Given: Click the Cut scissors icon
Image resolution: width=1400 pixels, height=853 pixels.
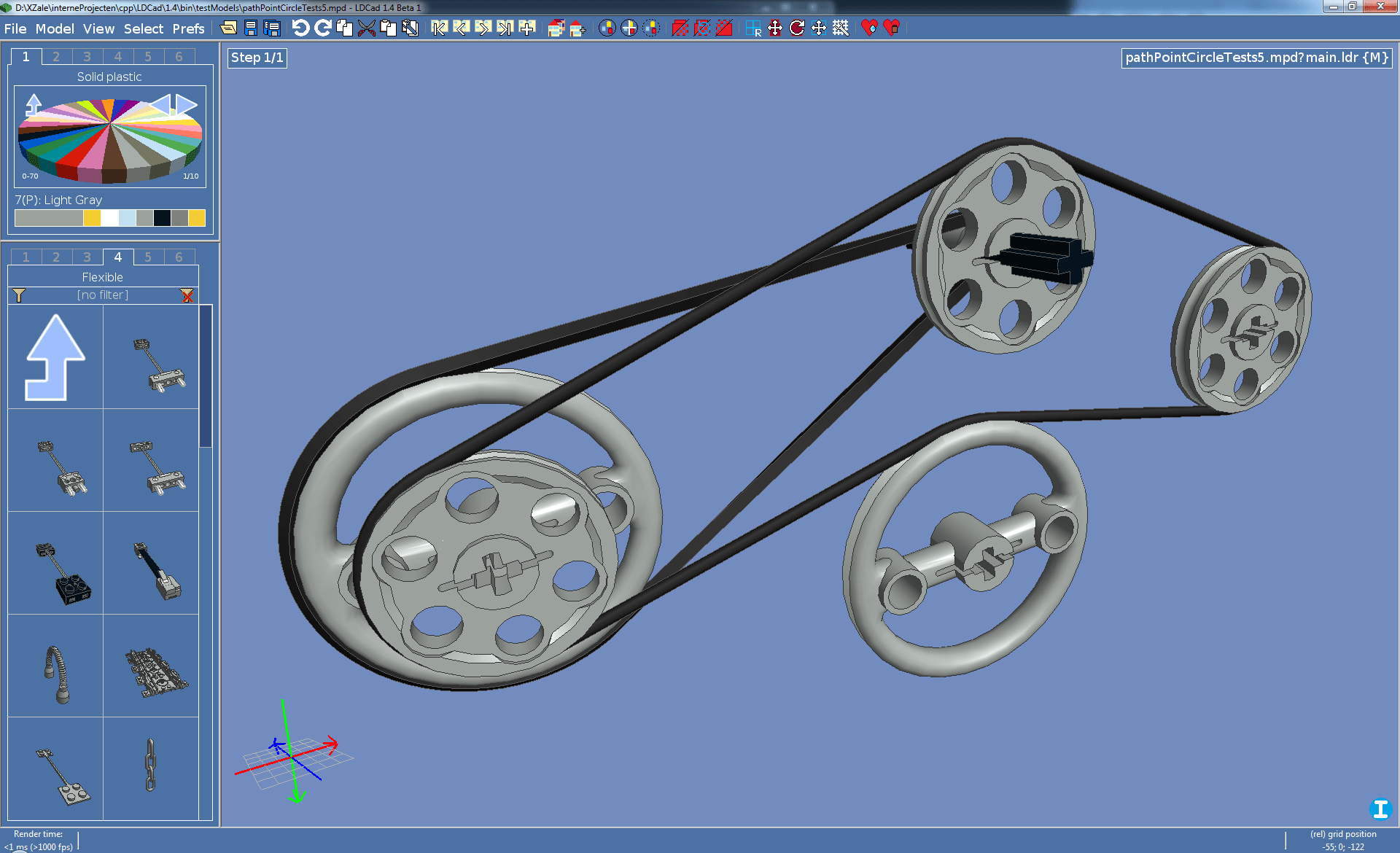Looking at the screenshot, I should tap(366, 28).
